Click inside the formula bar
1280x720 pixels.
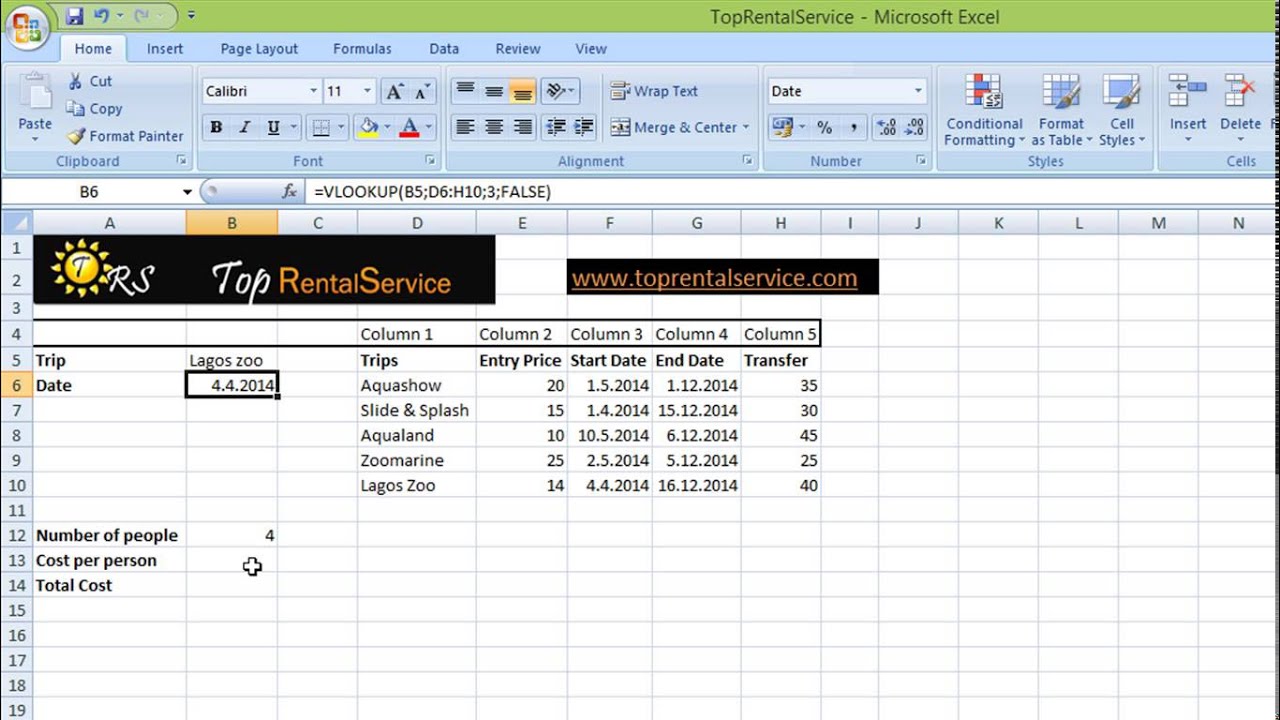[x=790, y=191]
